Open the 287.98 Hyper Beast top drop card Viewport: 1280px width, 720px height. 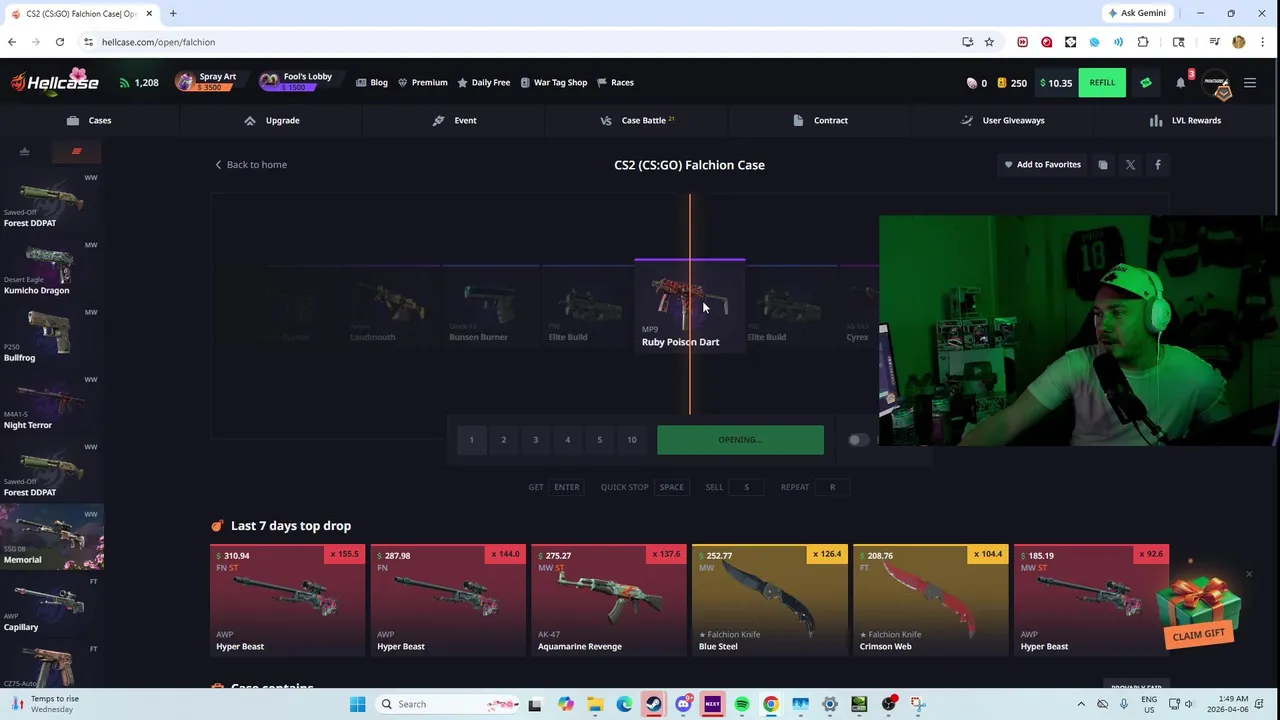tap(448, 600)
